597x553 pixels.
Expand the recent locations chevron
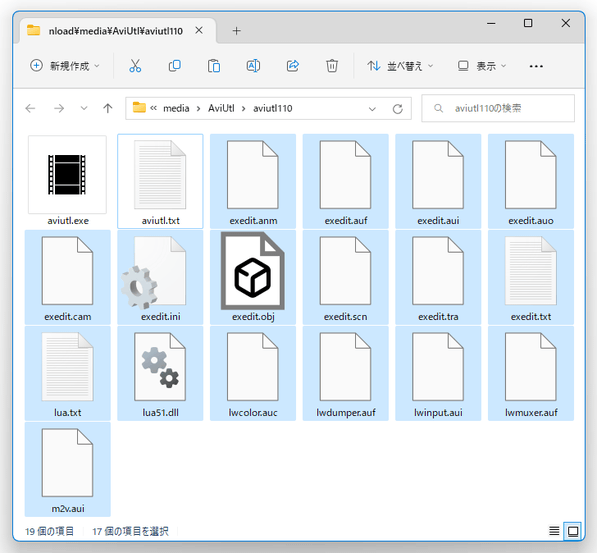tap(84, 109)
